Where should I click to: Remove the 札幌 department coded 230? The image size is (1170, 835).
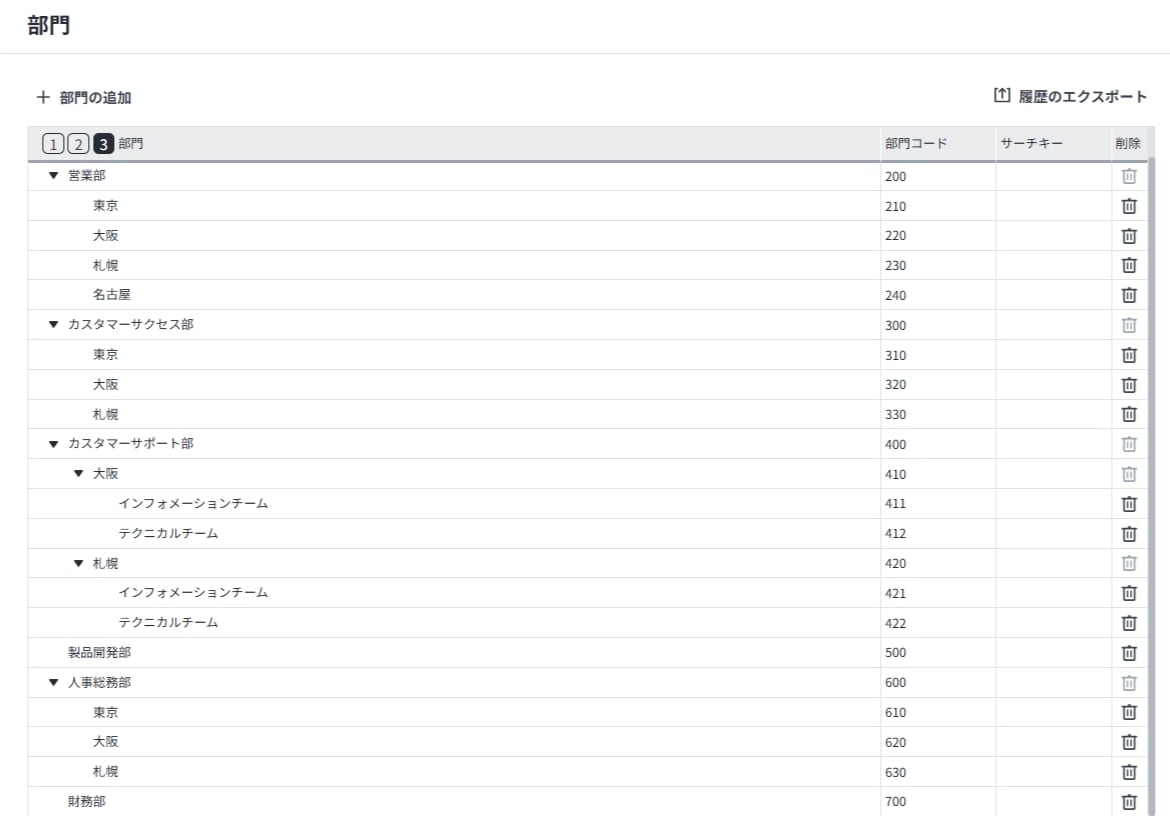click(x=1129, y=265)
